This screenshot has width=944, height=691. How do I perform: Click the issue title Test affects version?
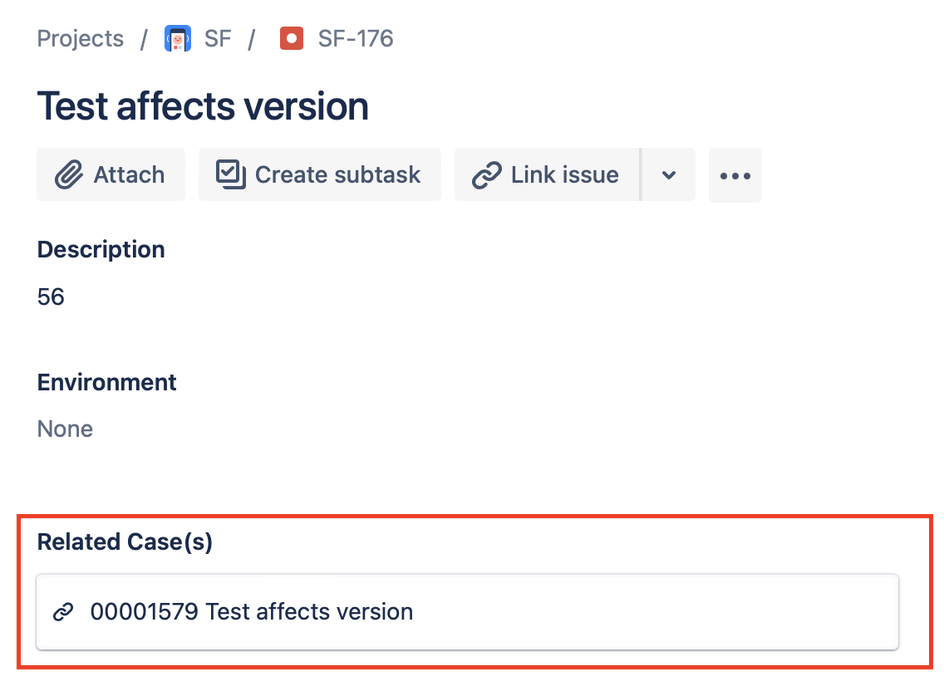(x=203, y=106)
